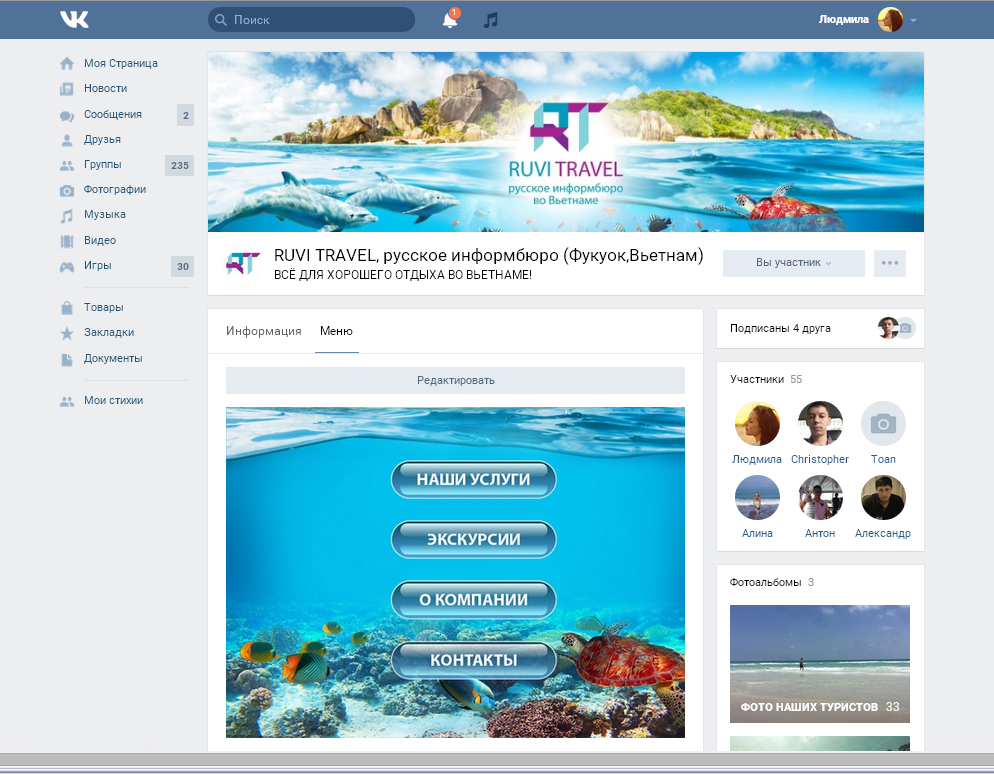The height and width of the screenshot is (774, 994).
Task: Open member Людмила's avatar
Action: (757, 423)
